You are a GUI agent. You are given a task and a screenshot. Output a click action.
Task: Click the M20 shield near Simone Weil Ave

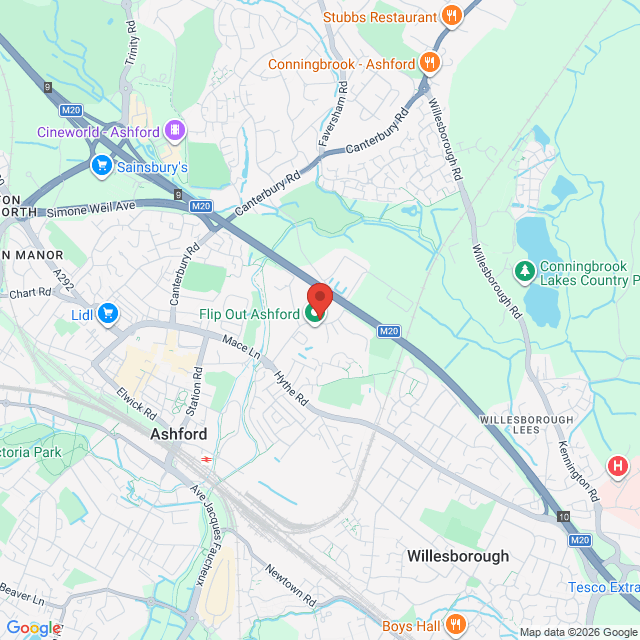pos(201,206)
